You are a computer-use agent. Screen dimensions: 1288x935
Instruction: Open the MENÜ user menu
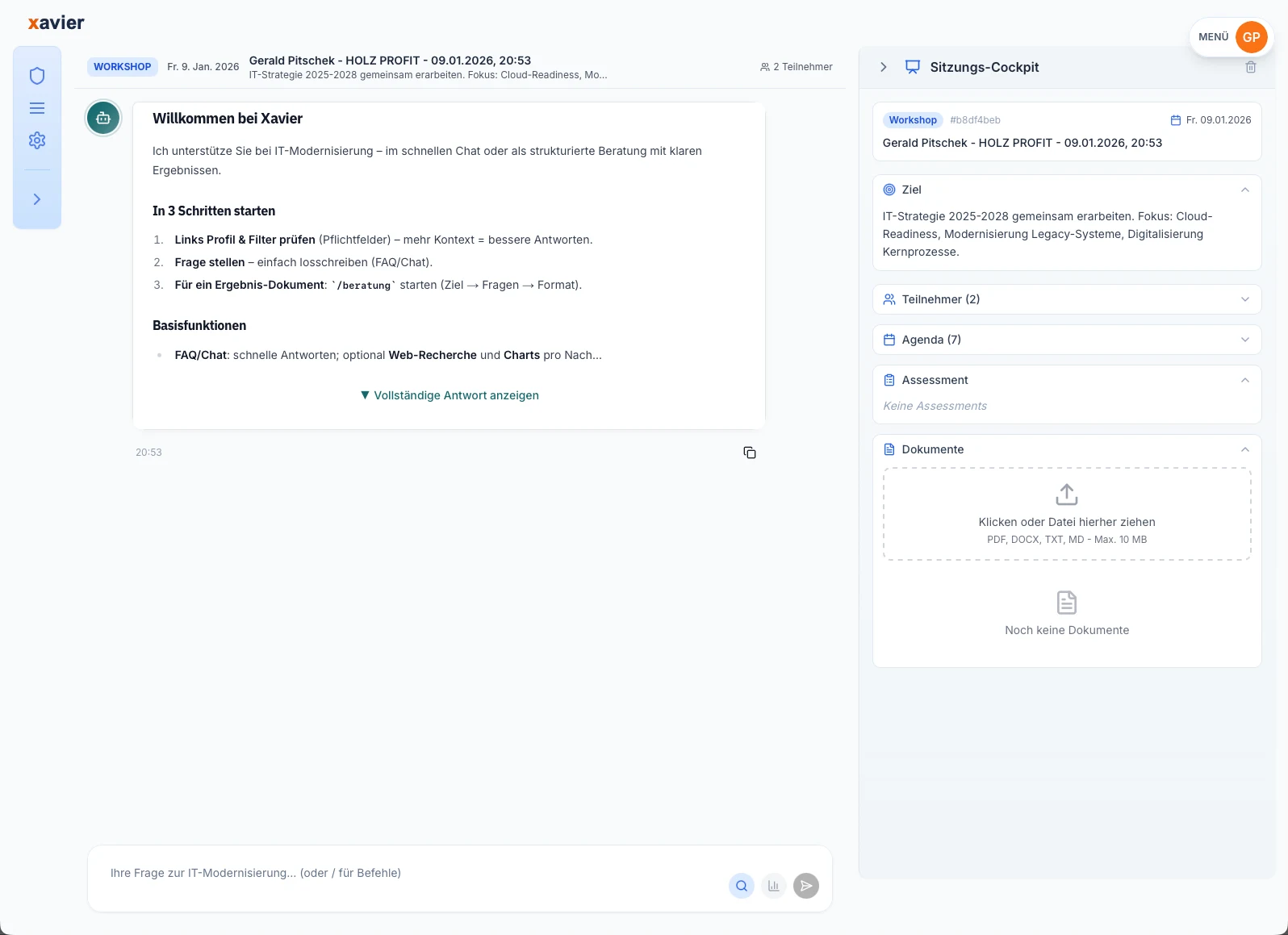[x=1230, y=37]
